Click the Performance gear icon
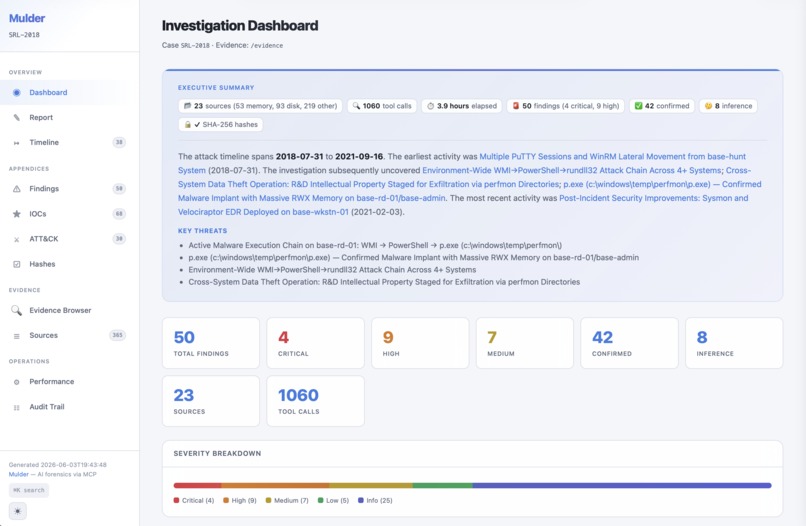Viewport: 806px width, 526px height. click(x=16, y=382)
